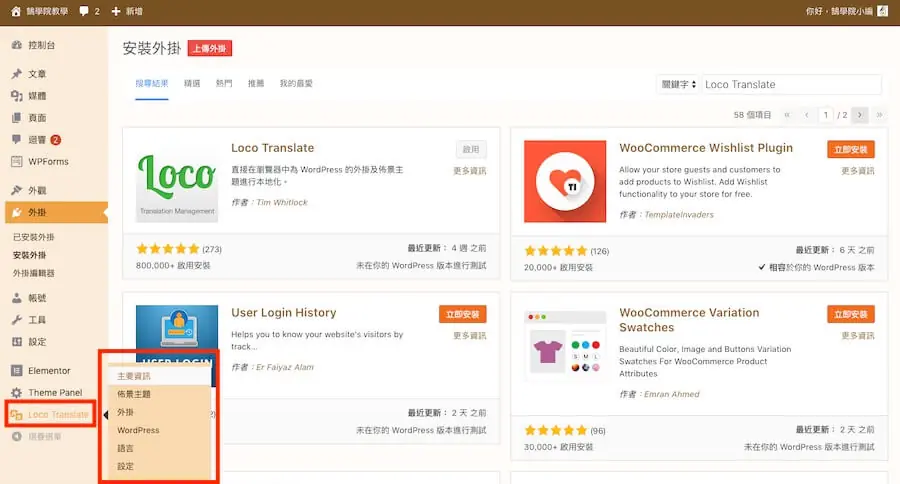This screenshot has width=900, height=484.
Task: Open WooCommerce Wishlist Plugin heart thumbnail
Action: coord(565,181)
